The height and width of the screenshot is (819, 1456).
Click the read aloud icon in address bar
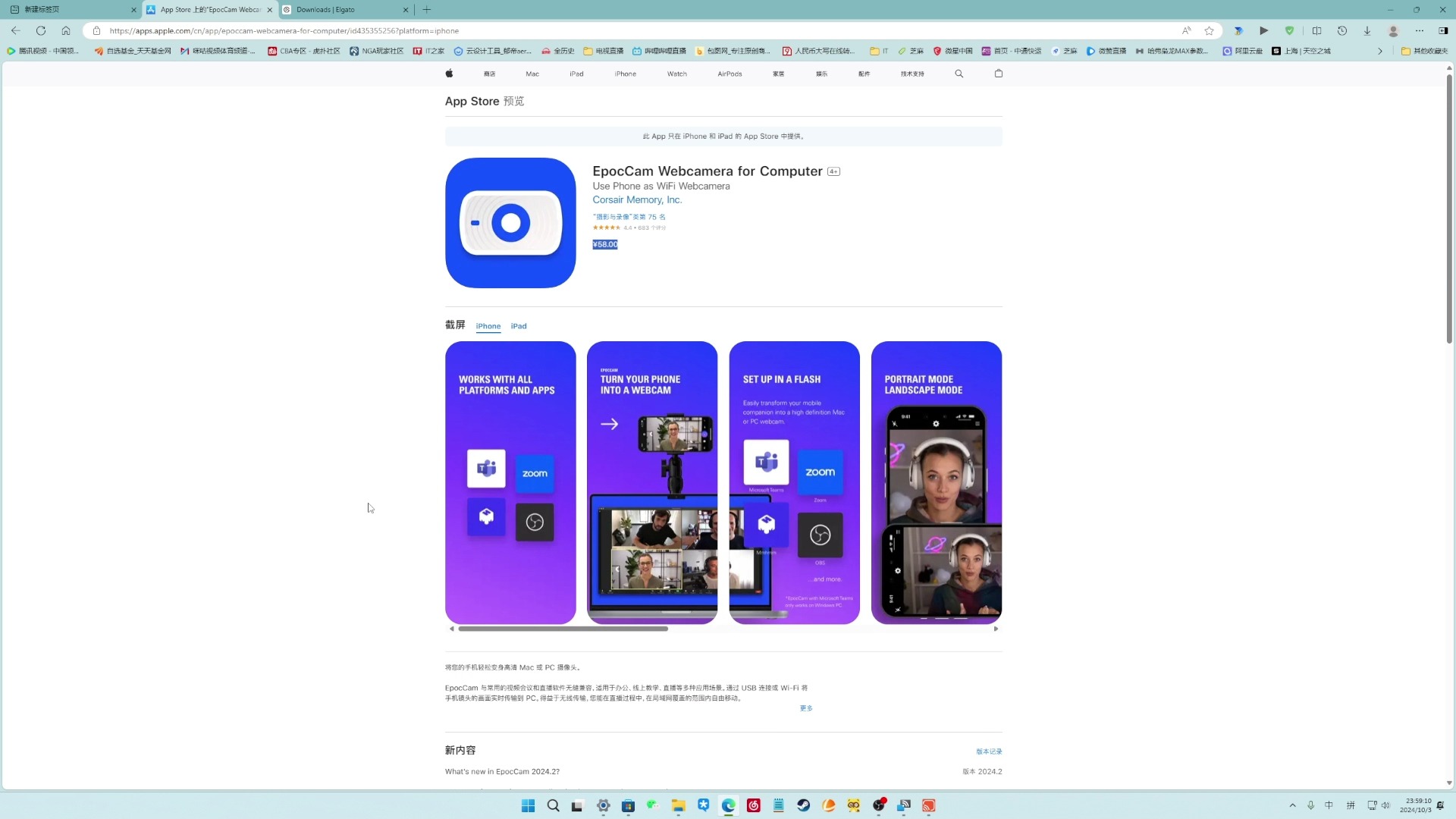tap(1186, 30)
